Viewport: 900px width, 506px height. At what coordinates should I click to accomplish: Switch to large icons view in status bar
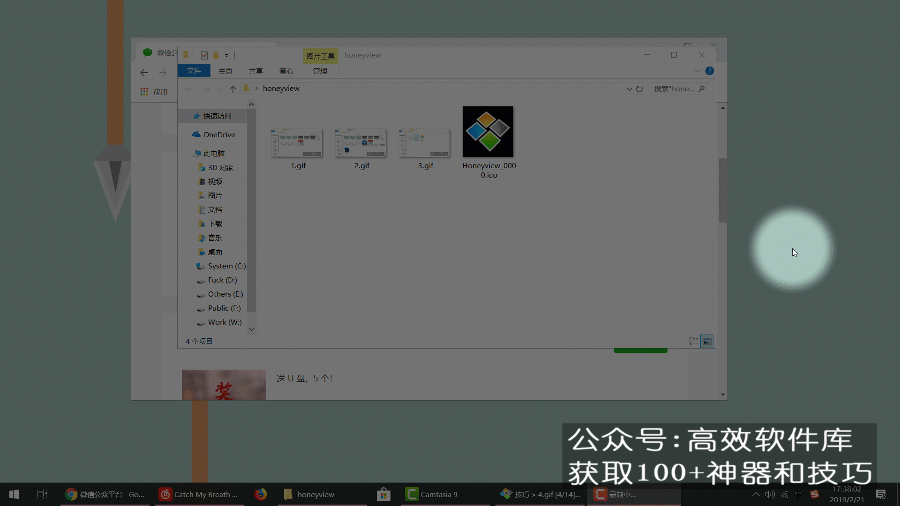pyautogui.click(x=707, y=341)
